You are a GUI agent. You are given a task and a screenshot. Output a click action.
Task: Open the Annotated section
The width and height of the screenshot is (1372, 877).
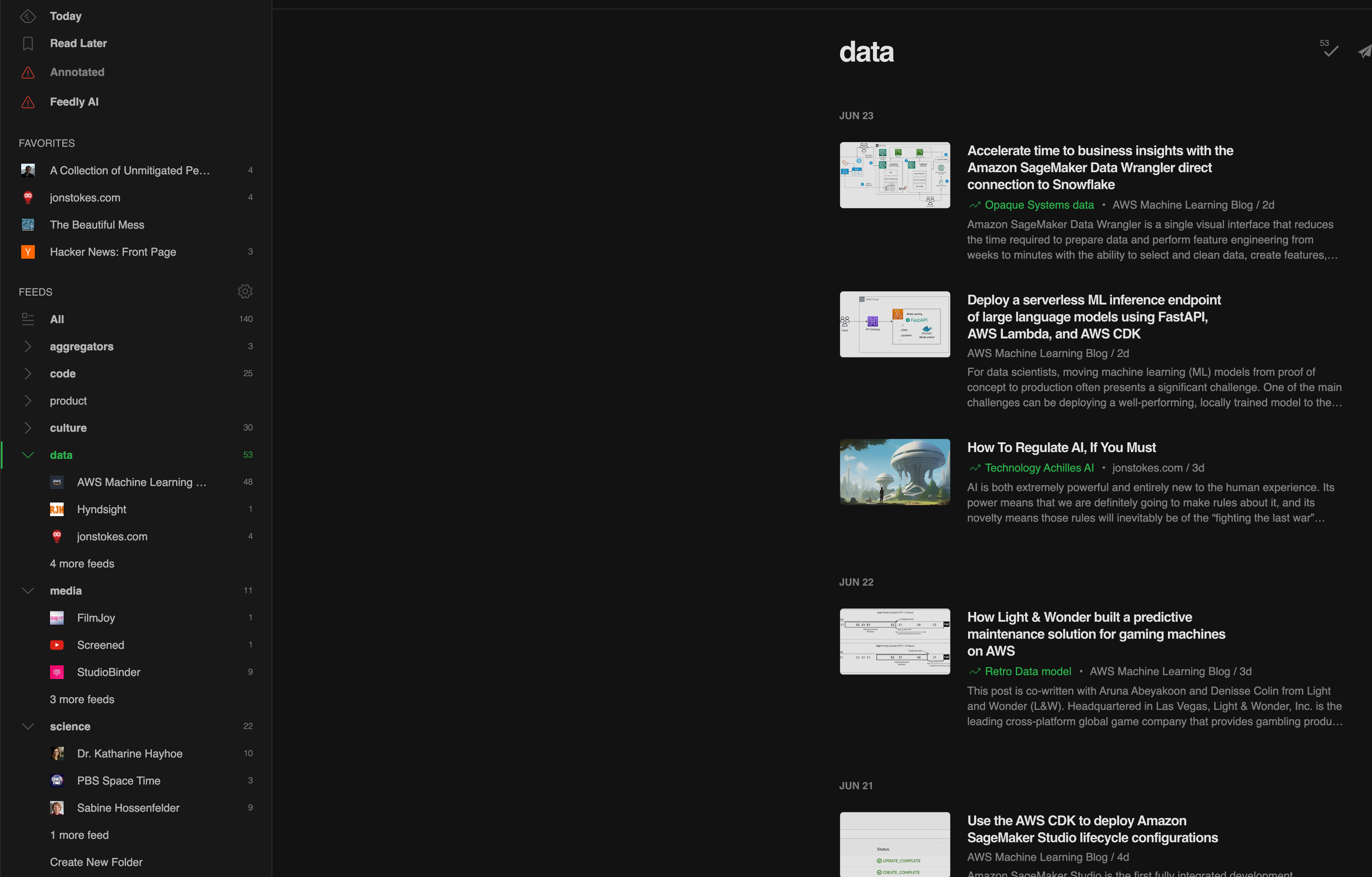coord(77,73)
